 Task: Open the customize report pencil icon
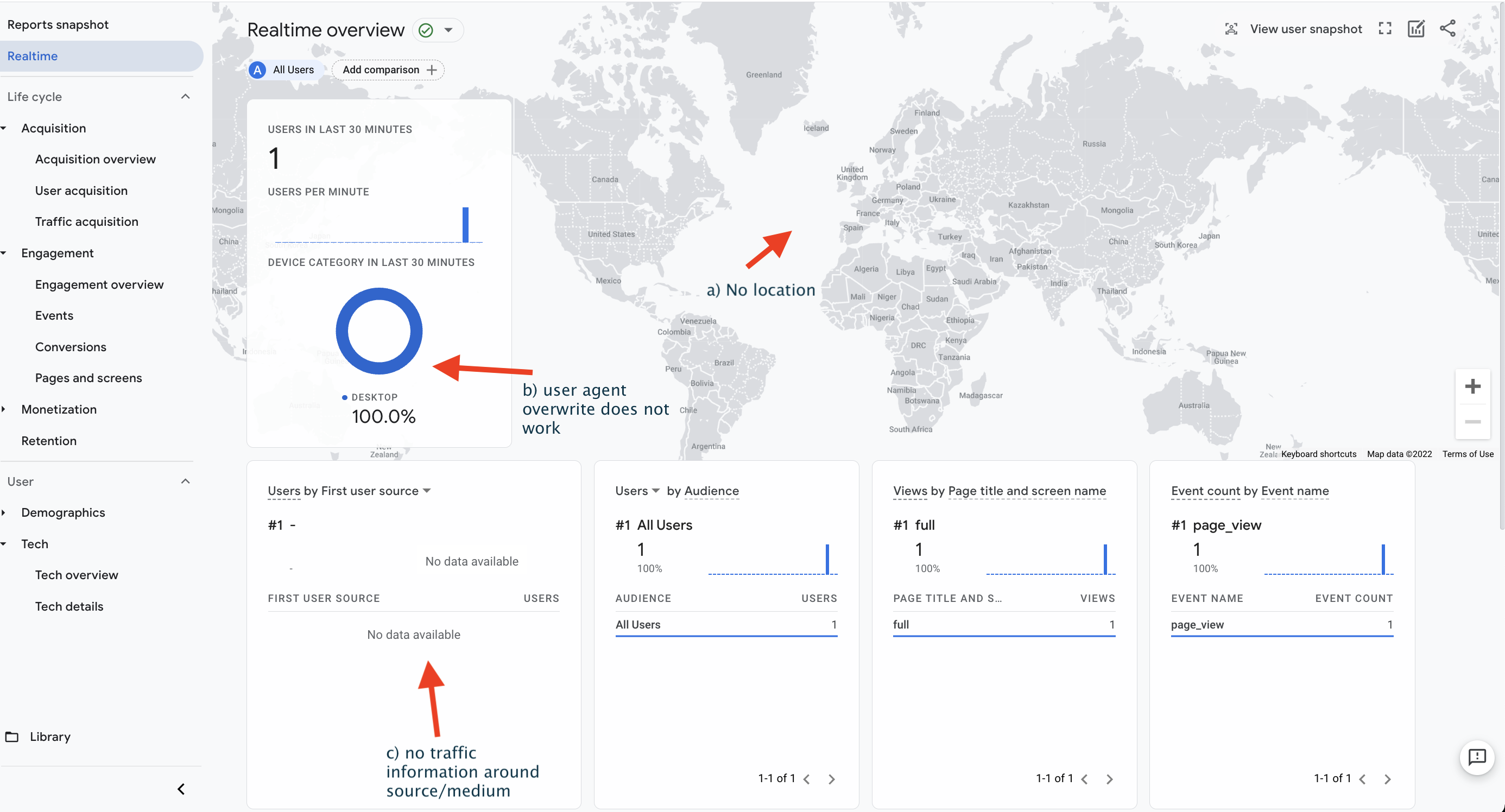[1415, 29]
